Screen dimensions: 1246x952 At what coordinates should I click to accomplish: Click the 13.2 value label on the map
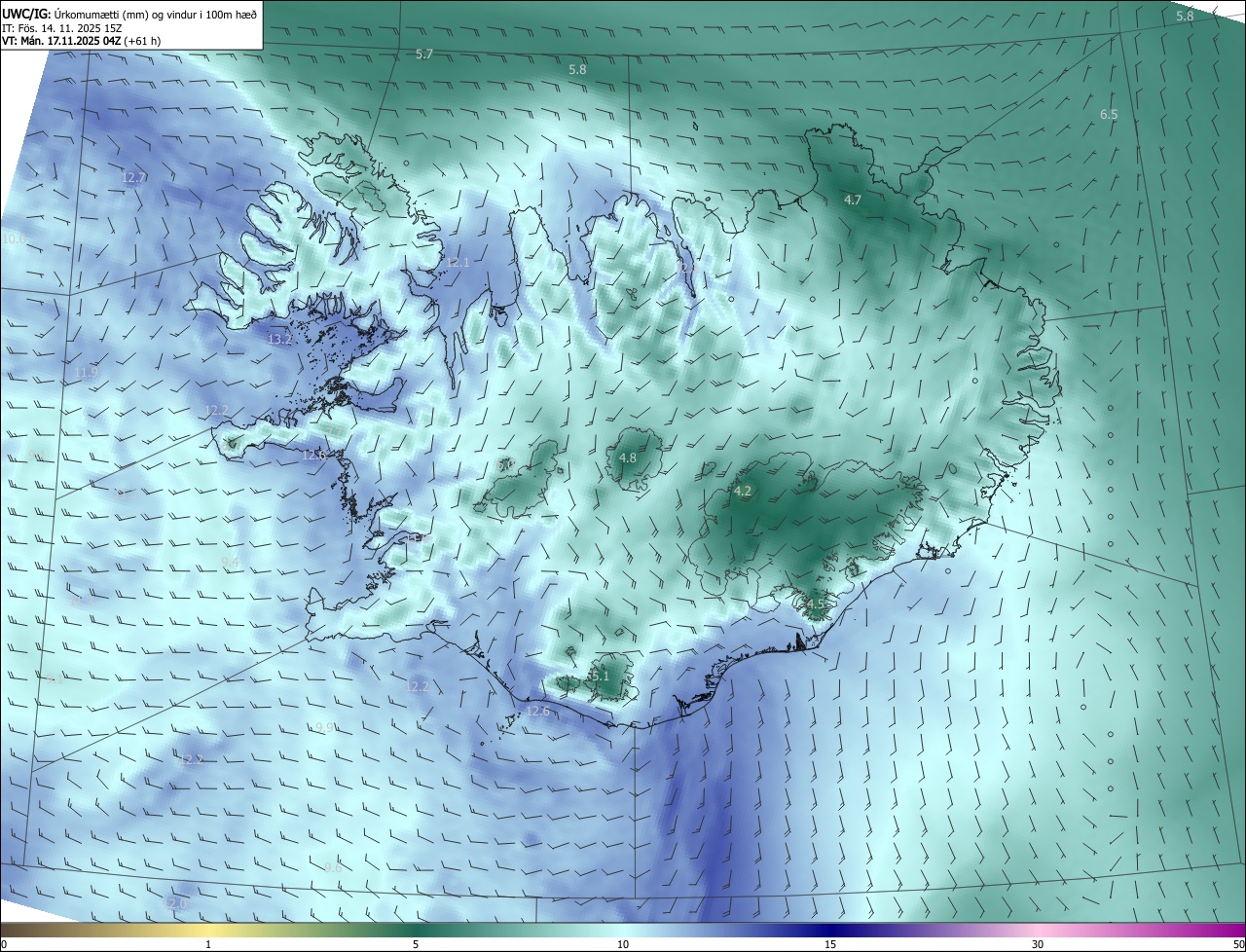click(279, 340)
